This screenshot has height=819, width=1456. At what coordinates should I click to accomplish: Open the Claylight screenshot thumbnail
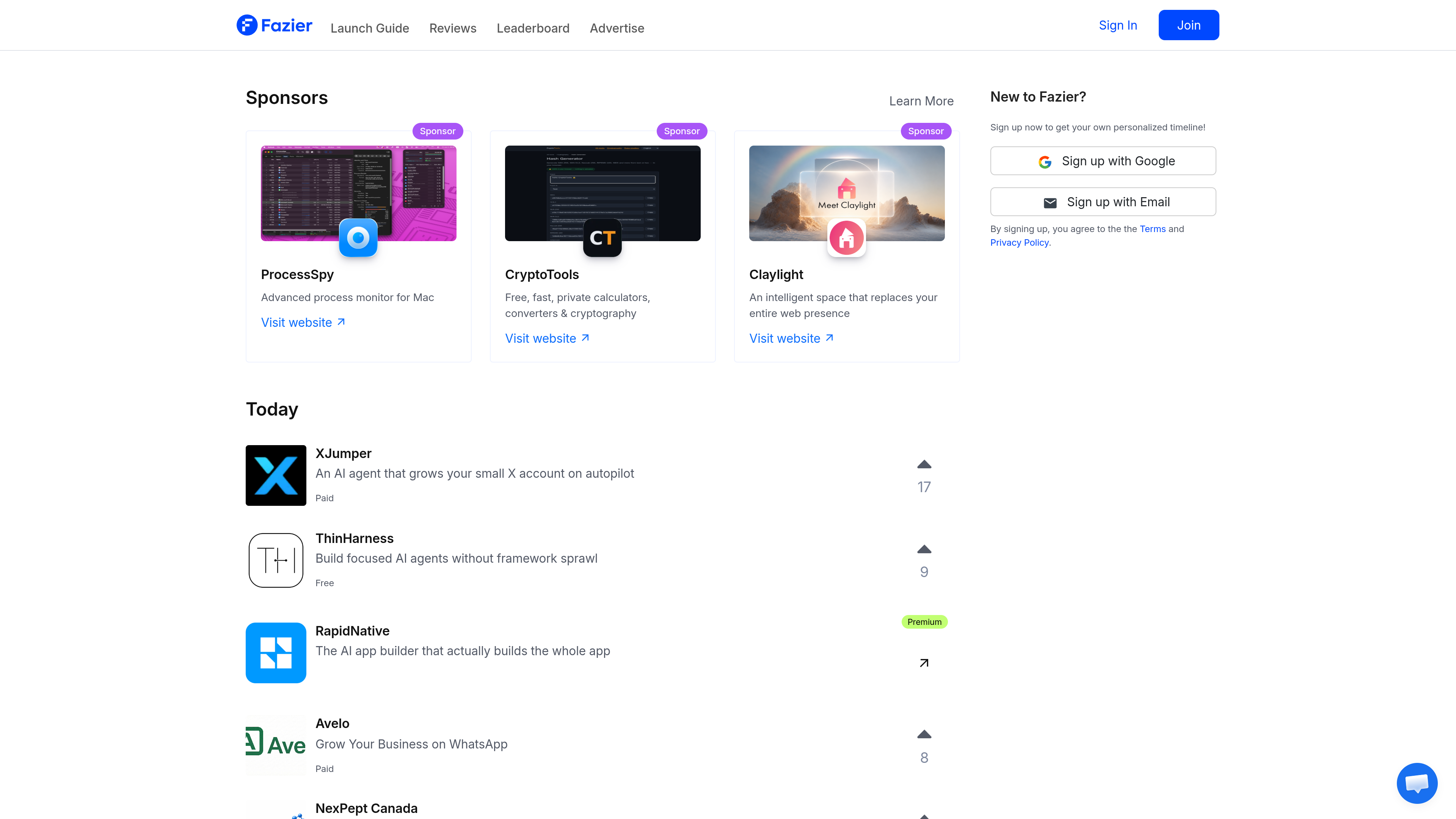click(x=847, y=193)
